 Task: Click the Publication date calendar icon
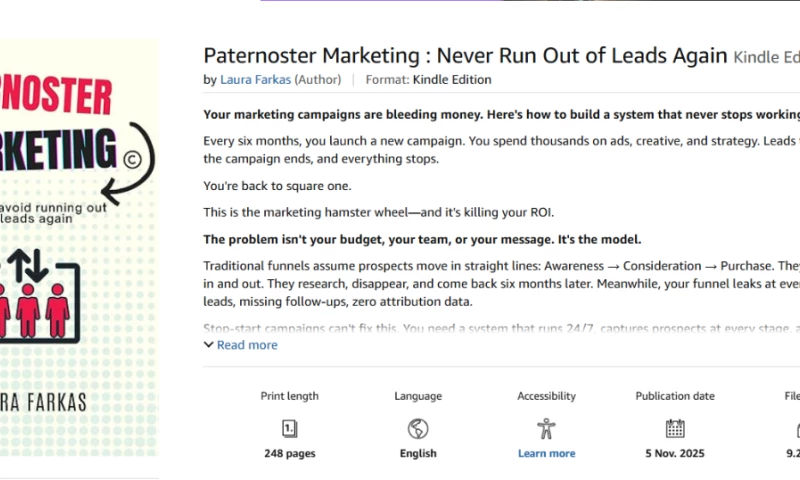(x=675, y=429)
